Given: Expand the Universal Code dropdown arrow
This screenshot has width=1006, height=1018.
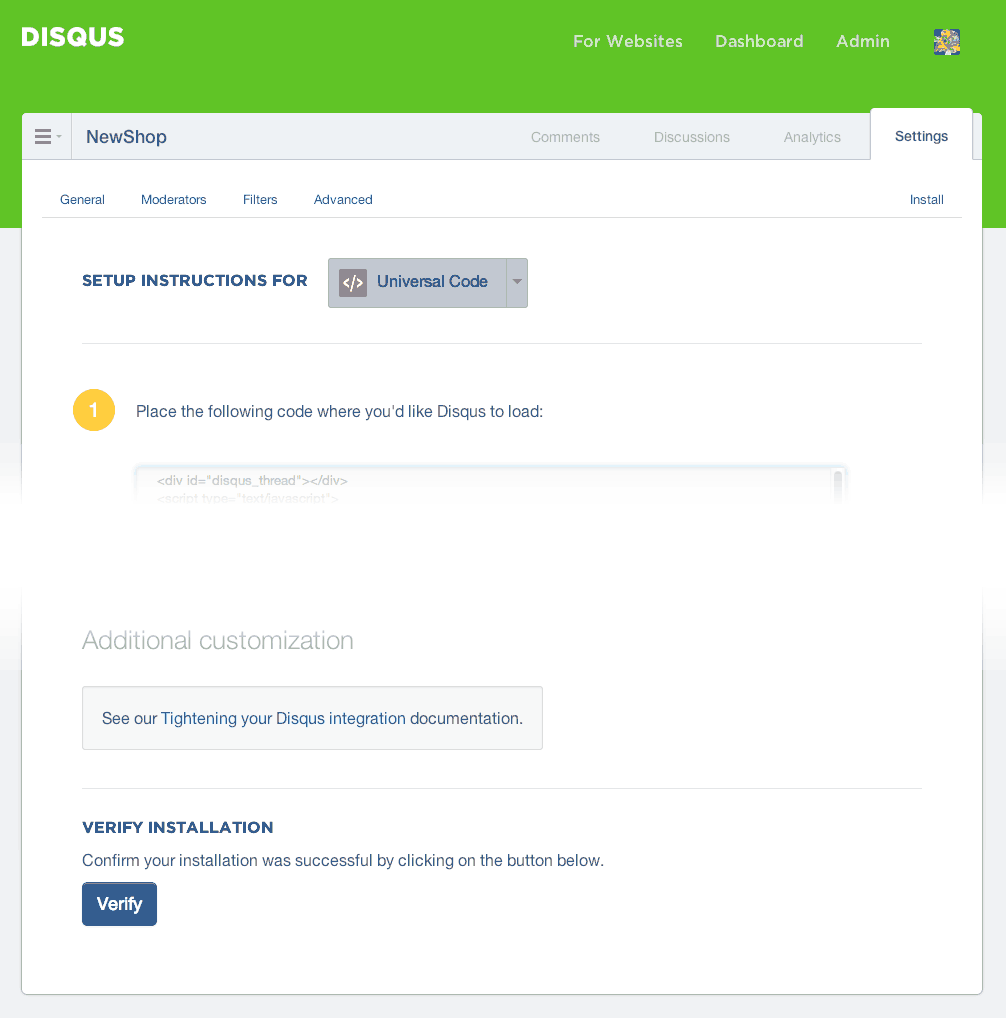Looking at the screenshot, I should pyautogui.click(x=517, y=282).
